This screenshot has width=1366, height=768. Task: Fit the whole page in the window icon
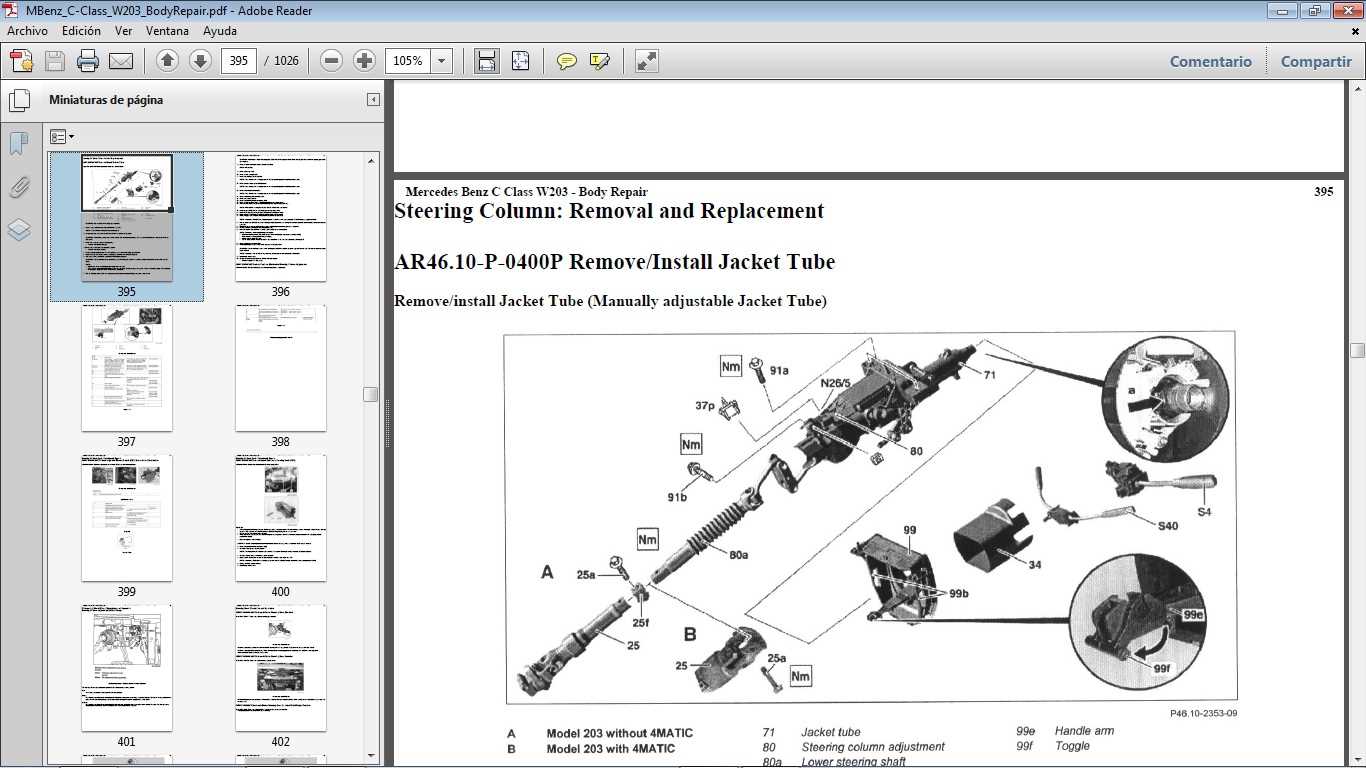pyautogui.click(x=520, y=61)
